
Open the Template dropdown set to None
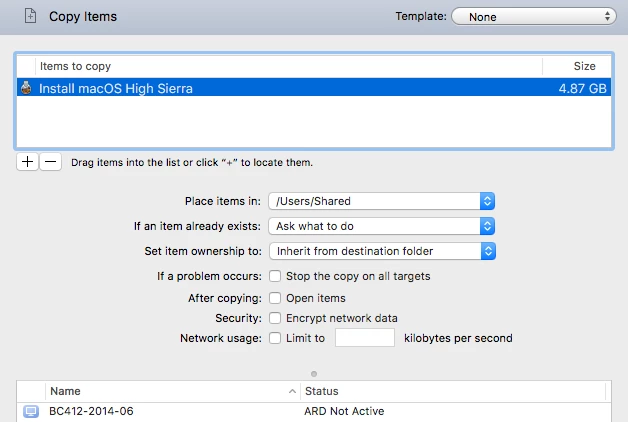coord(534,16)
